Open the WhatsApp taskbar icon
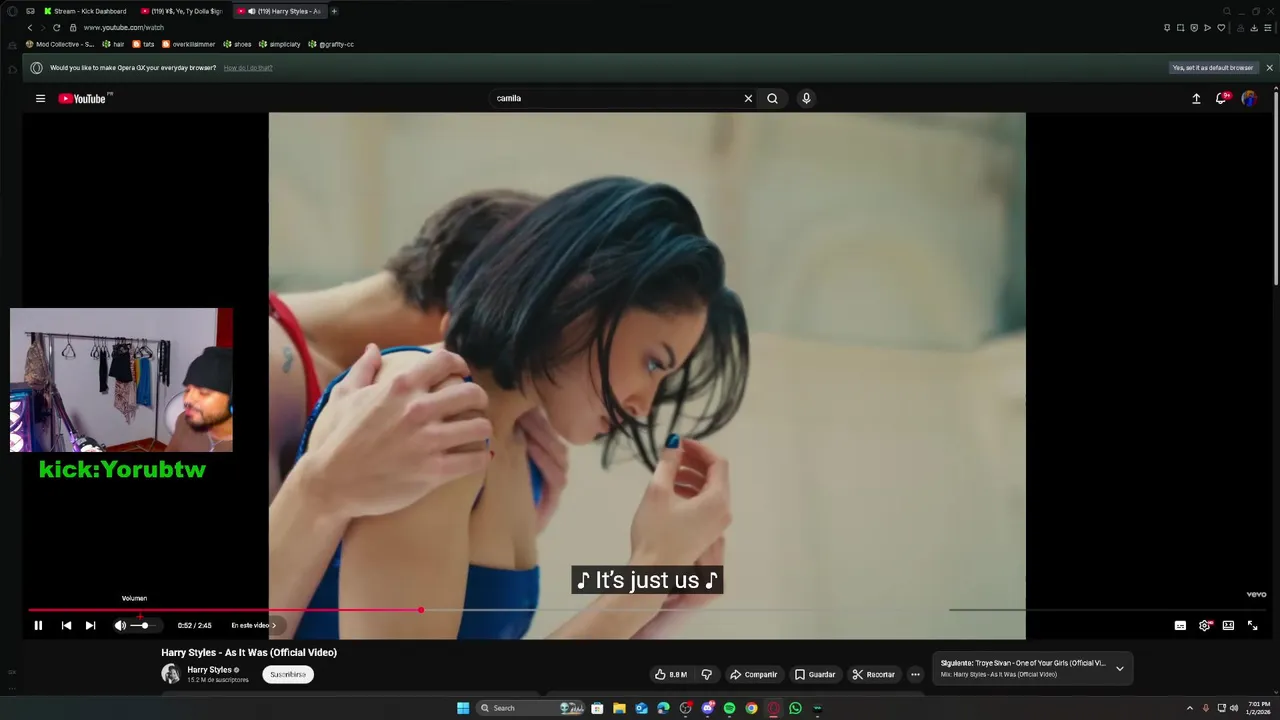Screen dimensions: 1280x720 pos(795,708)
